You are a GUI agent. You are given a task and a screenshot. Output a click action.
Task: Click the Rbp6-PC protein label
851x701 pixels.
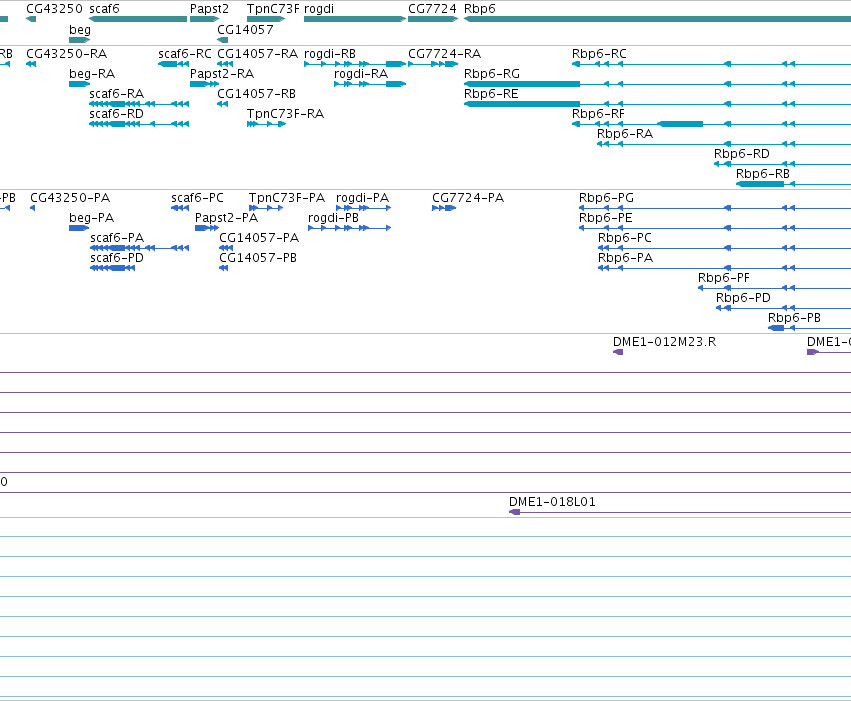point(625,238)
